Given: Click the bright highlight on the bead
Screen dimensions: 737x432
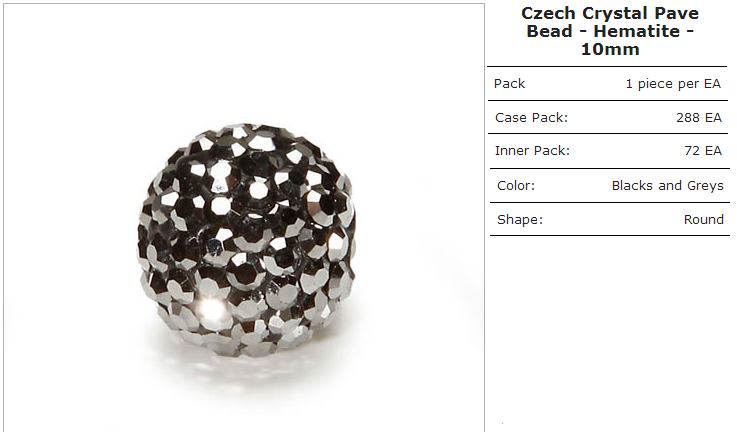Looking at the screenshot, I should point(211,308).
